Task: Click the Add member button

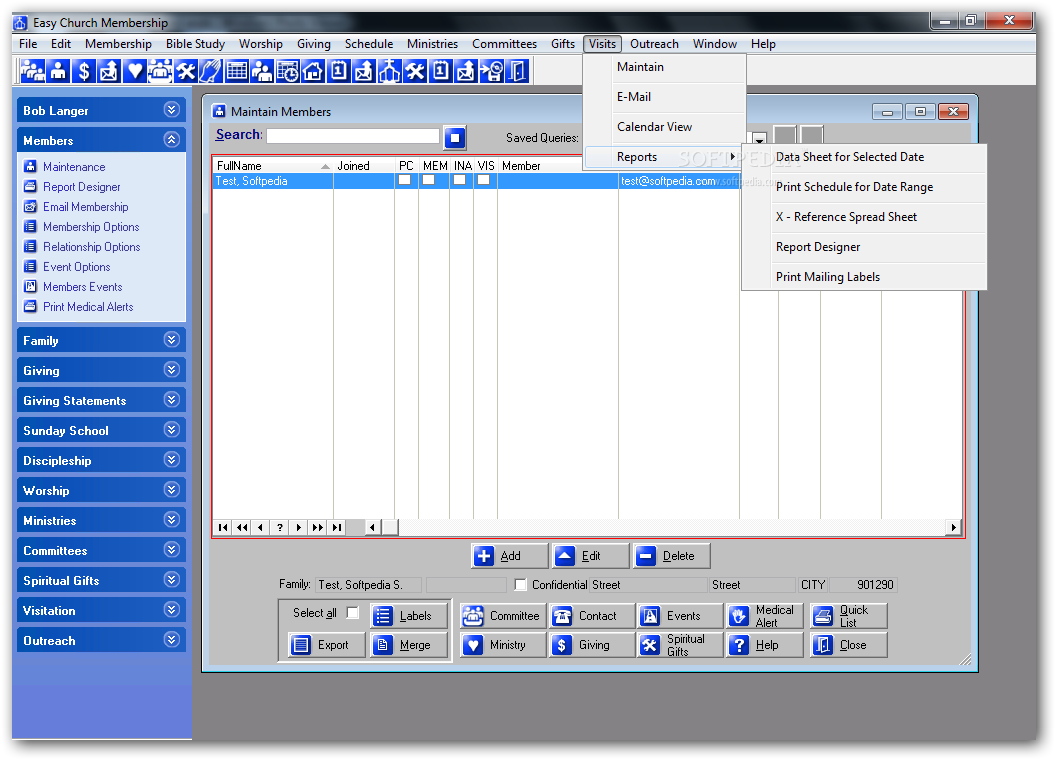Action: pos(508,556)
